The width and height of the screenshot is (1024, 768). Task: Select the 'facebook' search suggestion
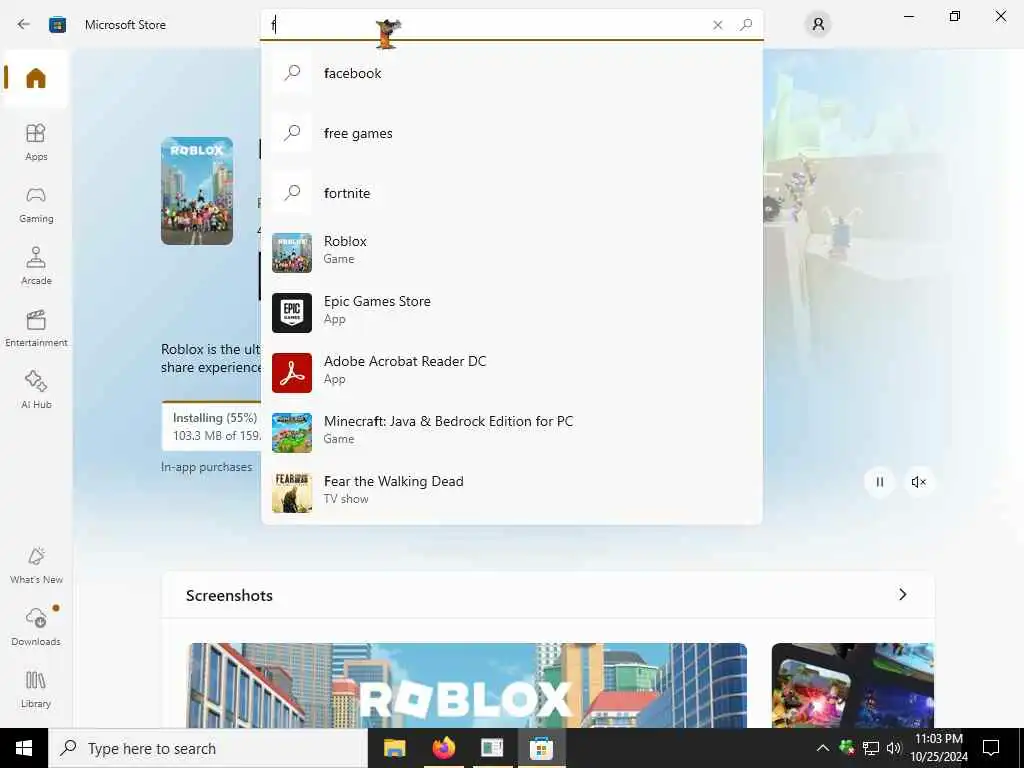pyautogui.click(x=511, y=73)
